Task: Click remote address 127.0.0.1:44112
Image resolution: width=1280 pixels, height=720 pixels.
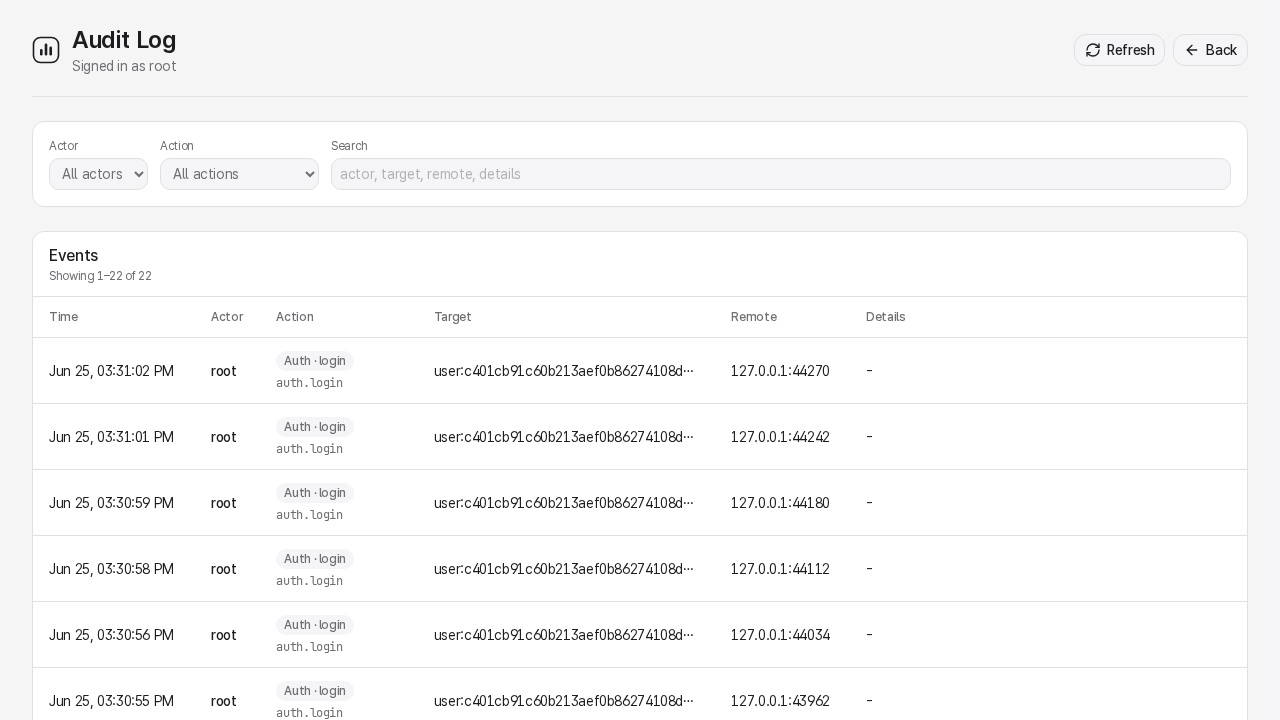Action: 780,569
